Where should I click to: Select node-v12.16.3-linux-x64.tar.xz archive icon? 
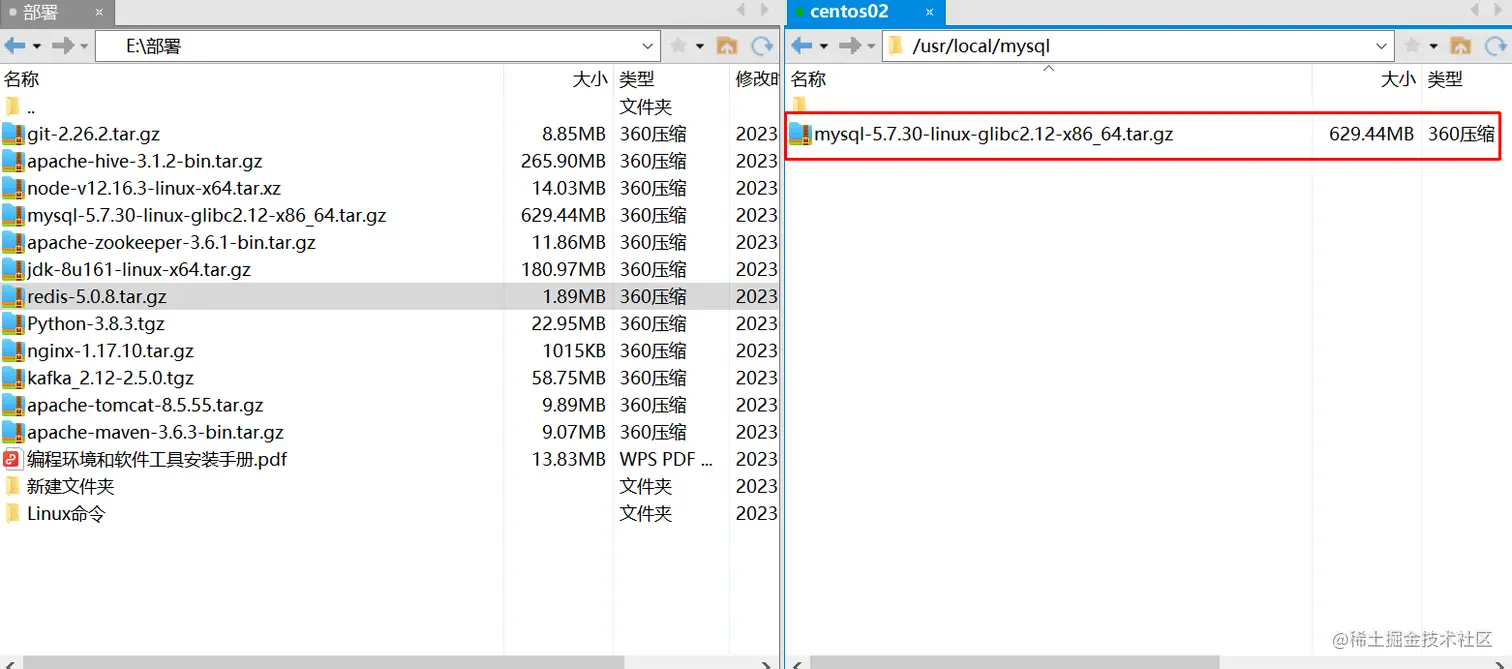coord(13,187)
